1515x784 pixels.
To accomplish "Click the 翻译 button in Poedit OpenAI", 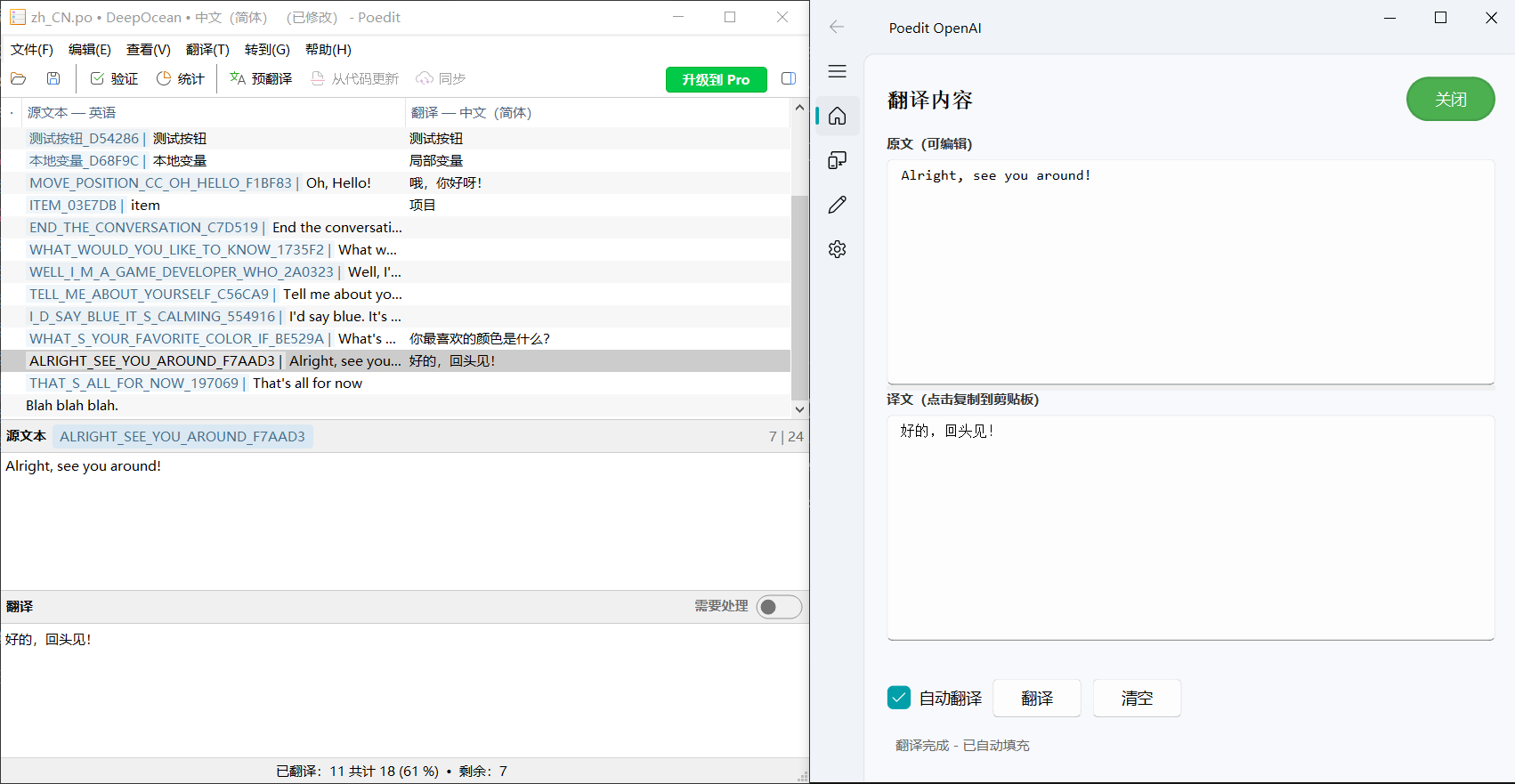I will [x=1037, y=699].
